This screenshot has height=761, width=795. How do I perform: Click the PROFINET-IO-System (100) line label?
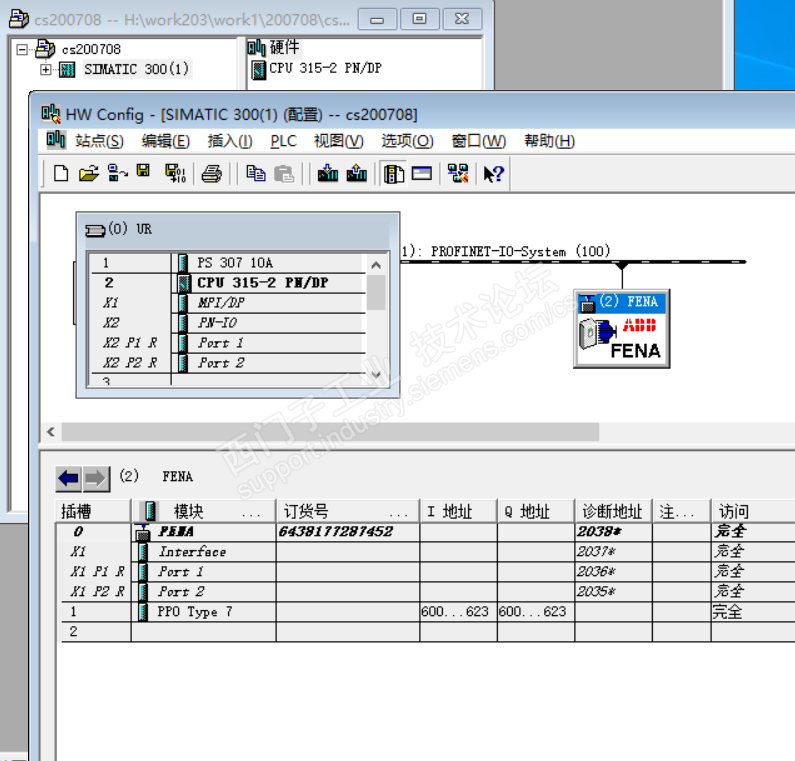click(520, 251)
